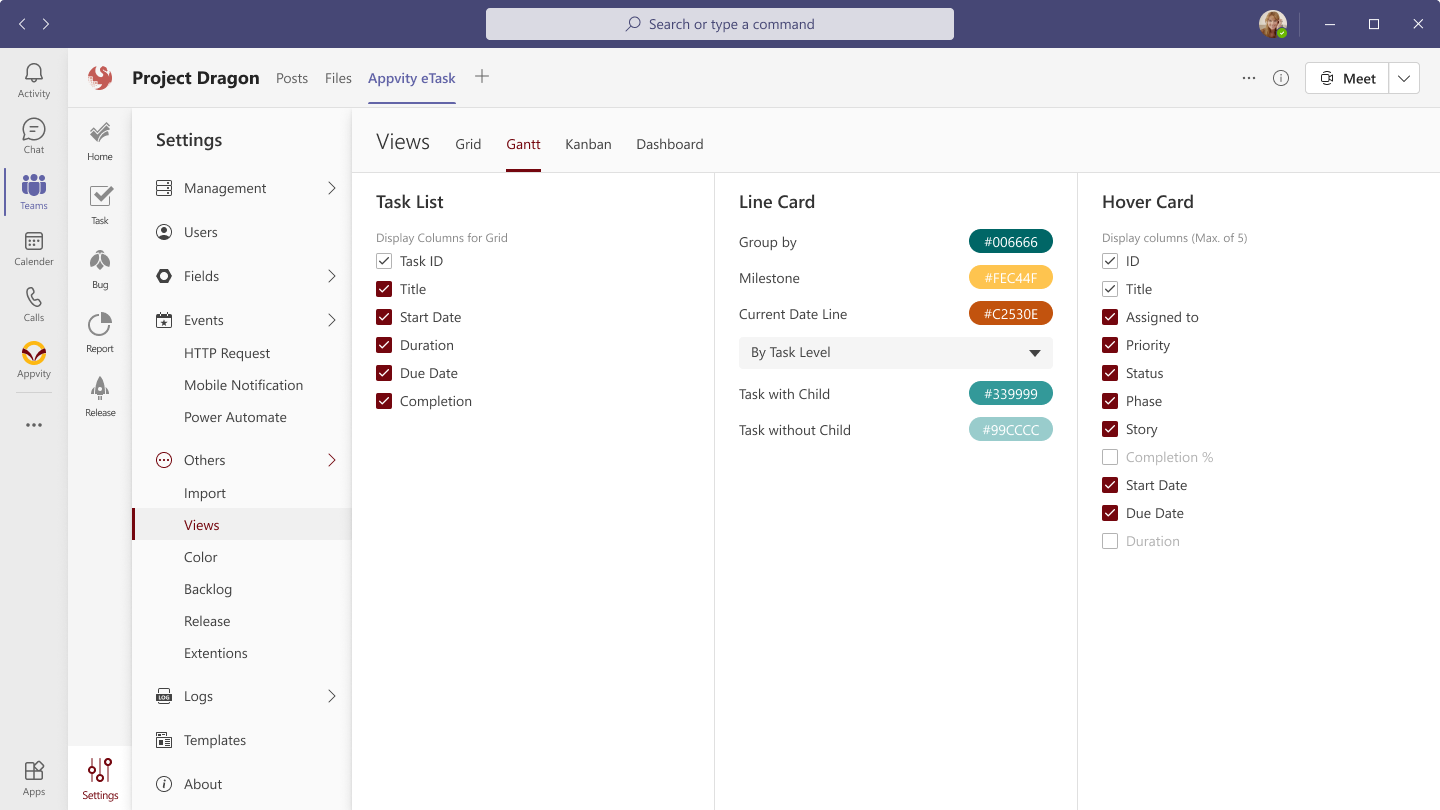Click the Release rocket icon
Screen dimensions: 1440x810
100,390
